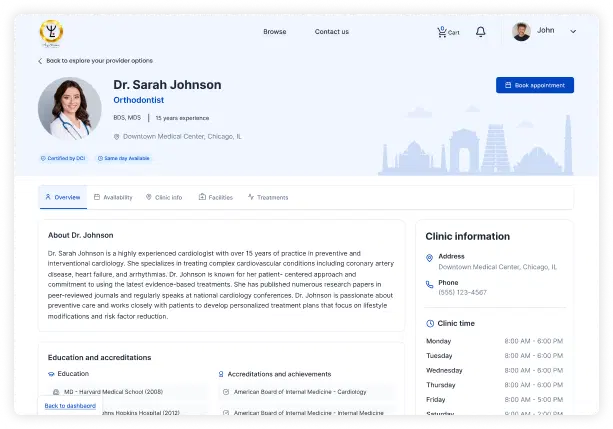Click the Address location pin icon
The width and height of the screenshot is (613, 429).
429,258
